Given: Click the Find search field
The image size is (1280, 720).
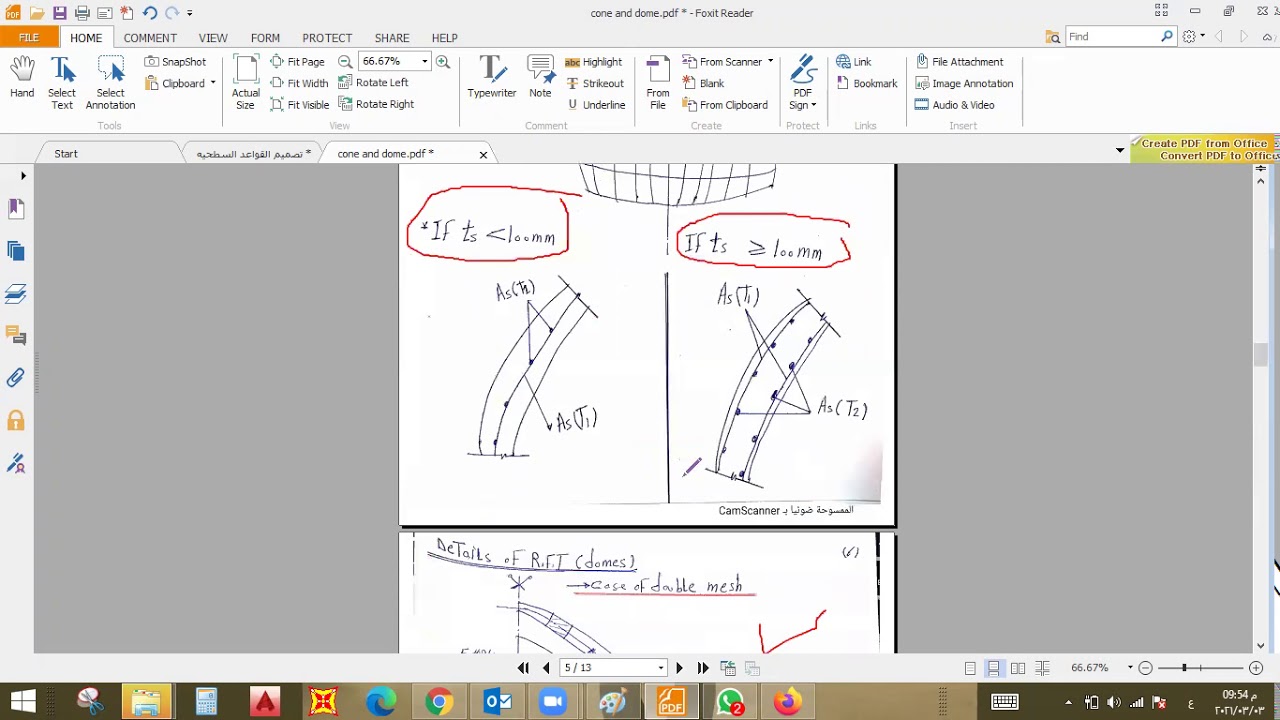Looking at the screenshot, I should pyautogui.click(x=1112, y=37).
